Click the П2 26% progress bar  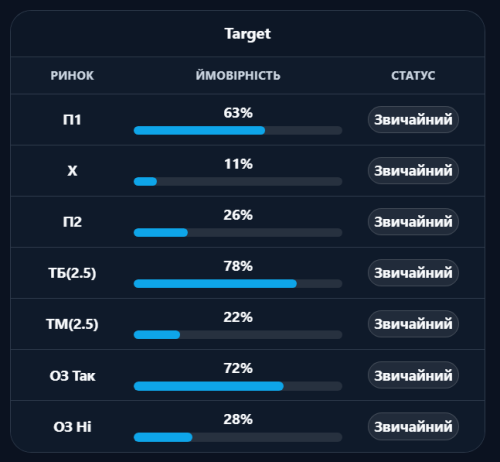[x=238, y=232]
